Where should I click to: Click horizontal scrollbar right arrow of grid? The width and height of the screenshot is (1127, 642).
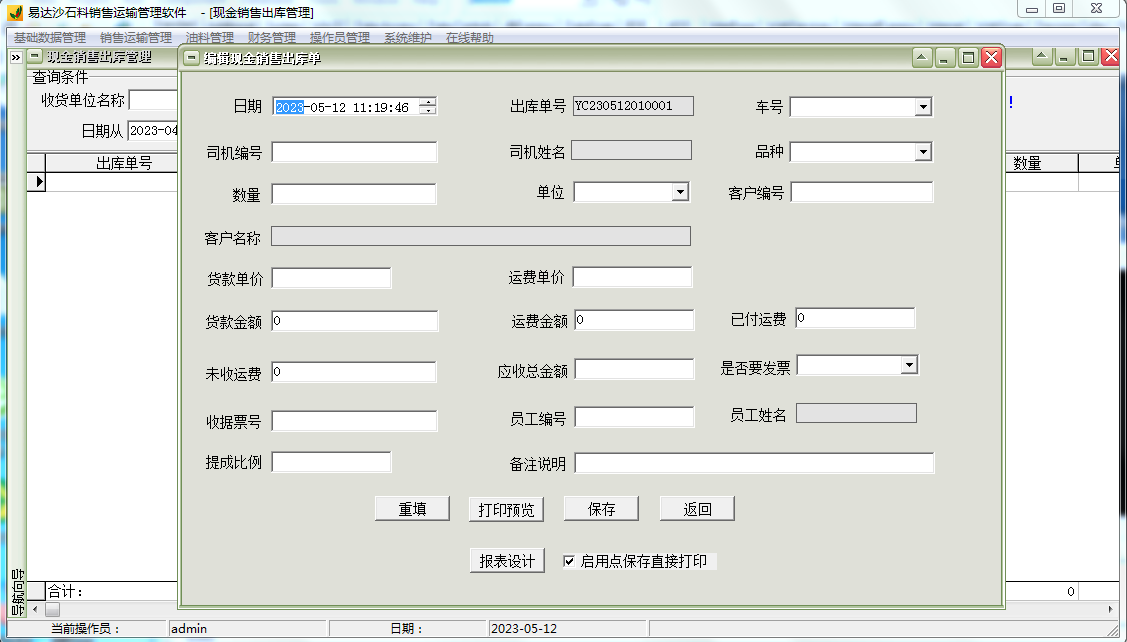pyautogui.click(x=1111, y=609)
